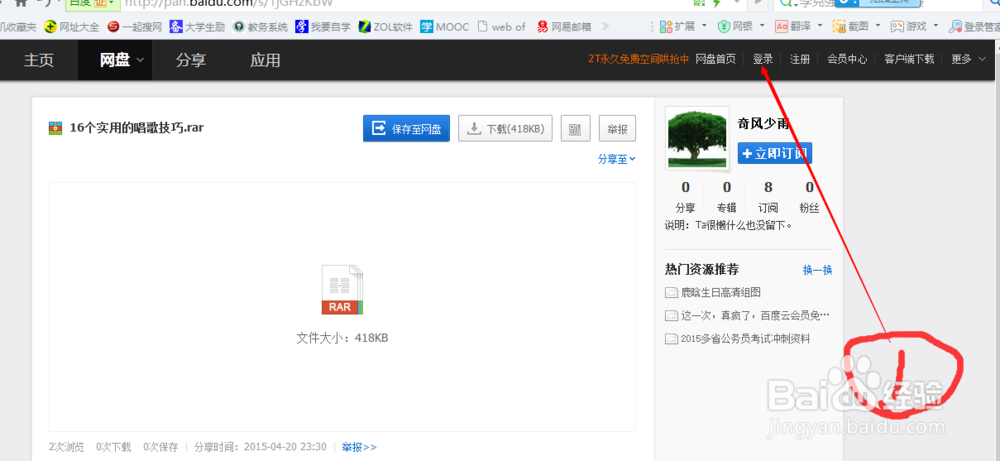Switch to the 应用 tab
The width and height of the screenshot is (1000, 461).
265,61
